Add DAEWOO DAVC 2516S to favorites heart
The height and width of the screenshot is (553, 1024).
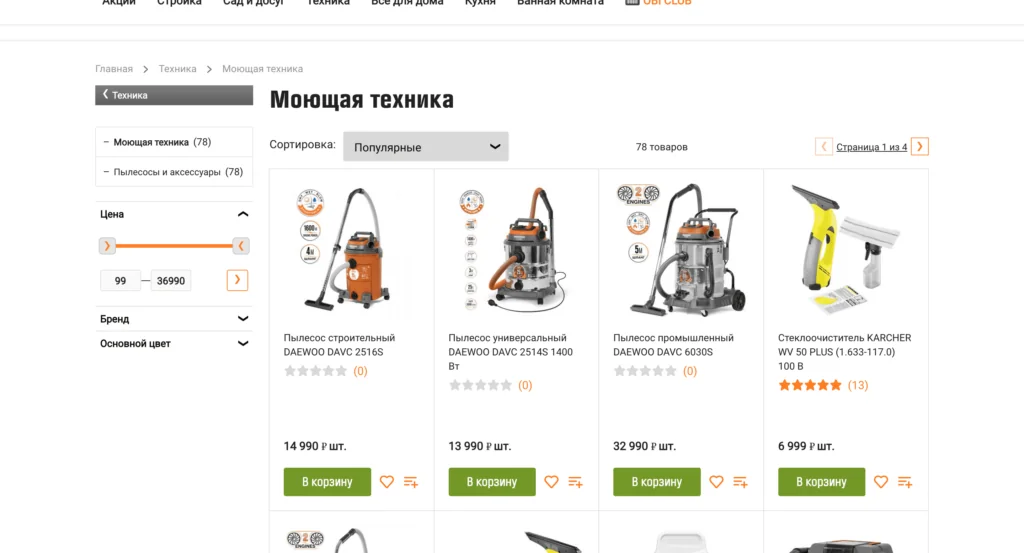[387, 482]
